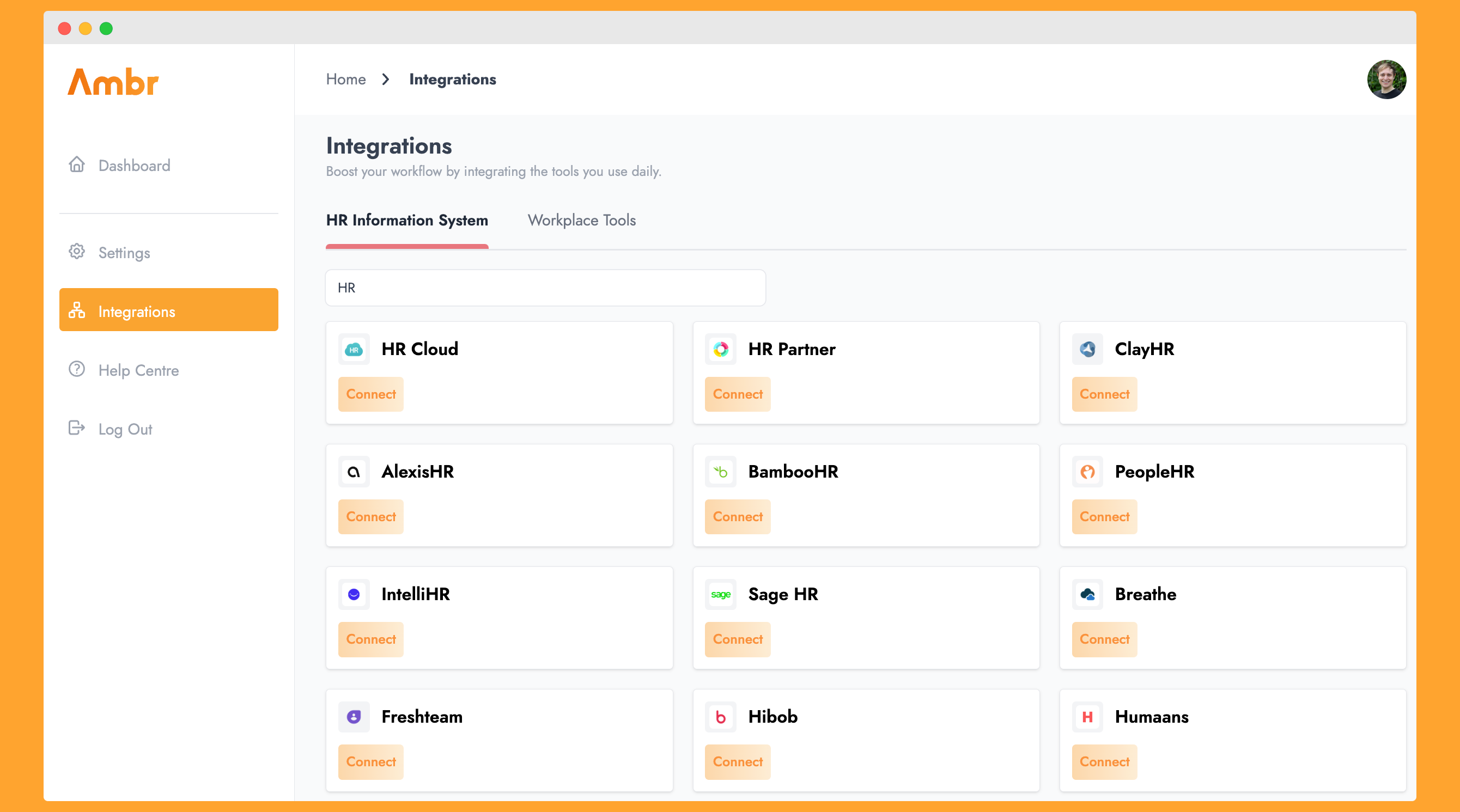Select the HR Information System tab
The image size is (1460, 812).
tap(407, 221)
